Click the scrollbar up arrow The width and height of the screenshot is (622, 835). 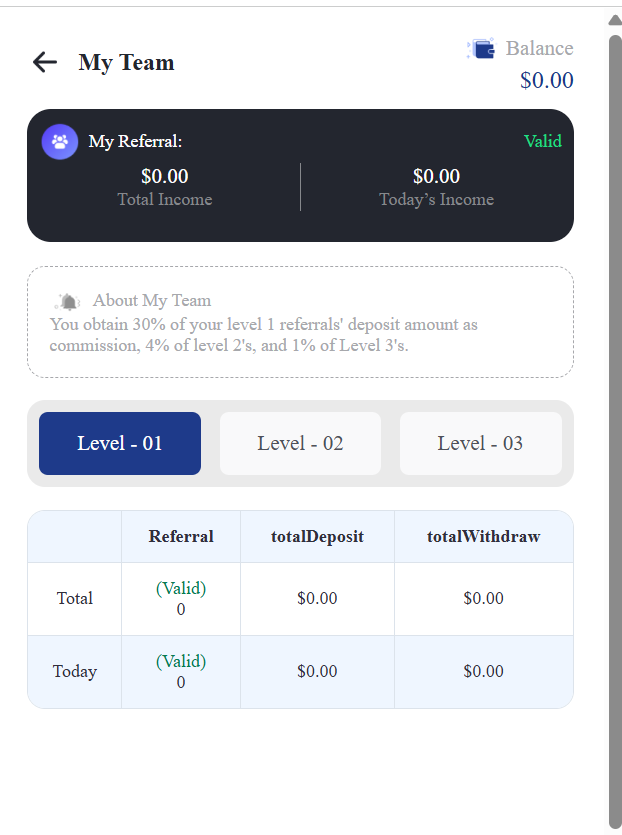614,20
